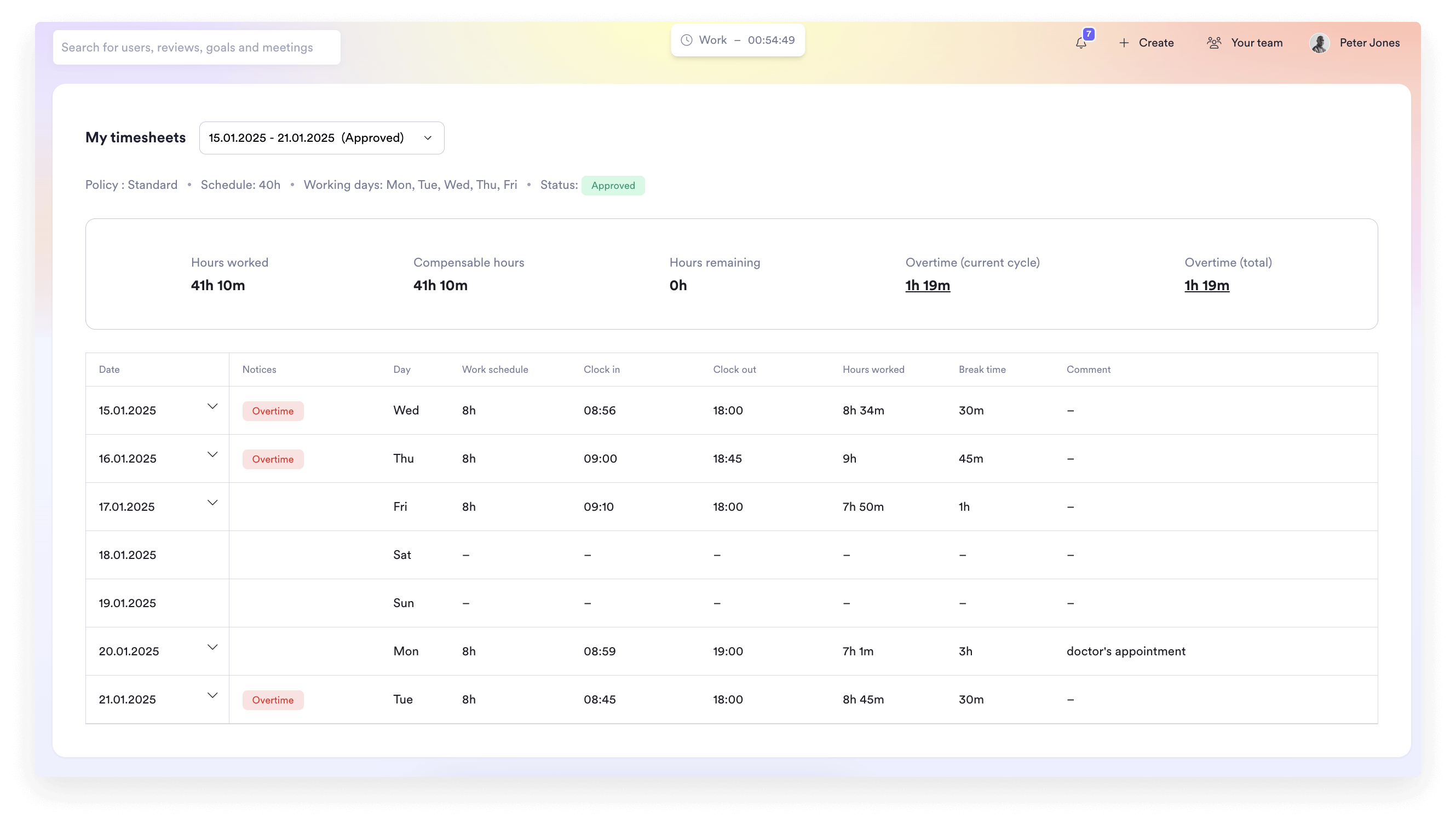Open Your team panel icon
The image size is (1456, 825).
click(1213, 42)
